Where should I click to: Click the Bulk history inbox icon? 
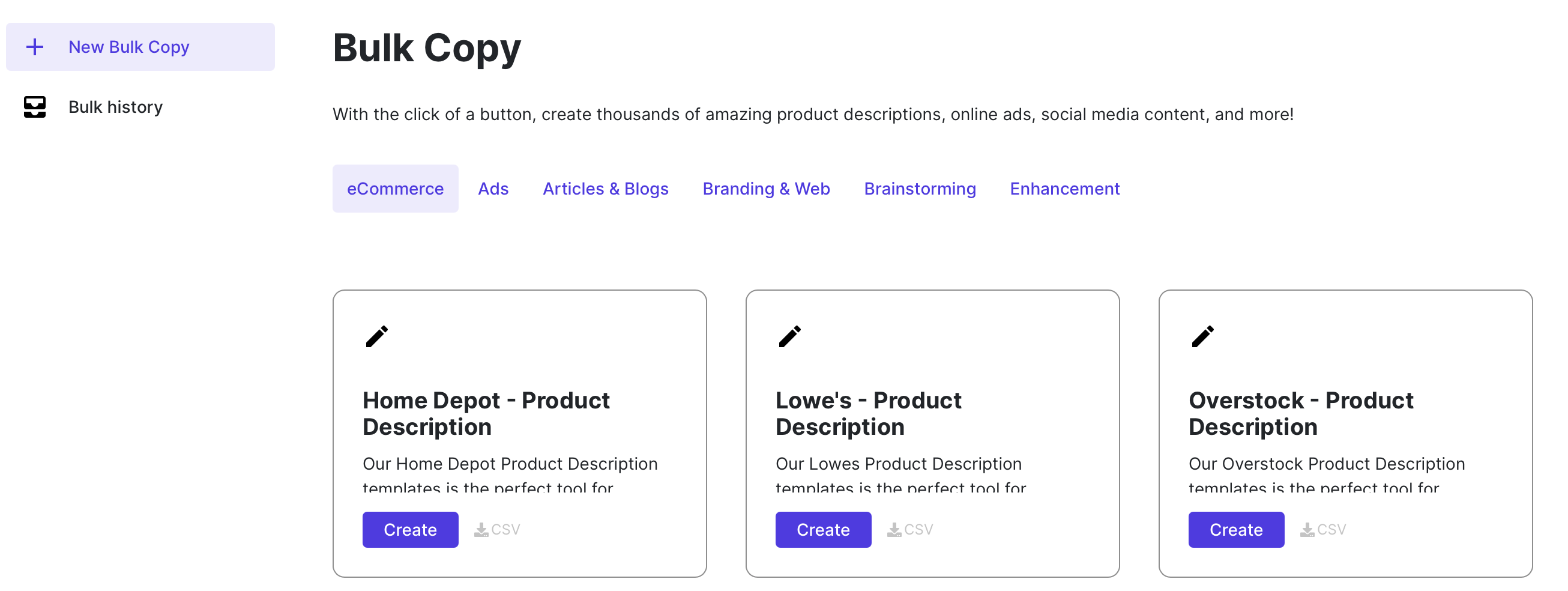[x=35, y=108]
